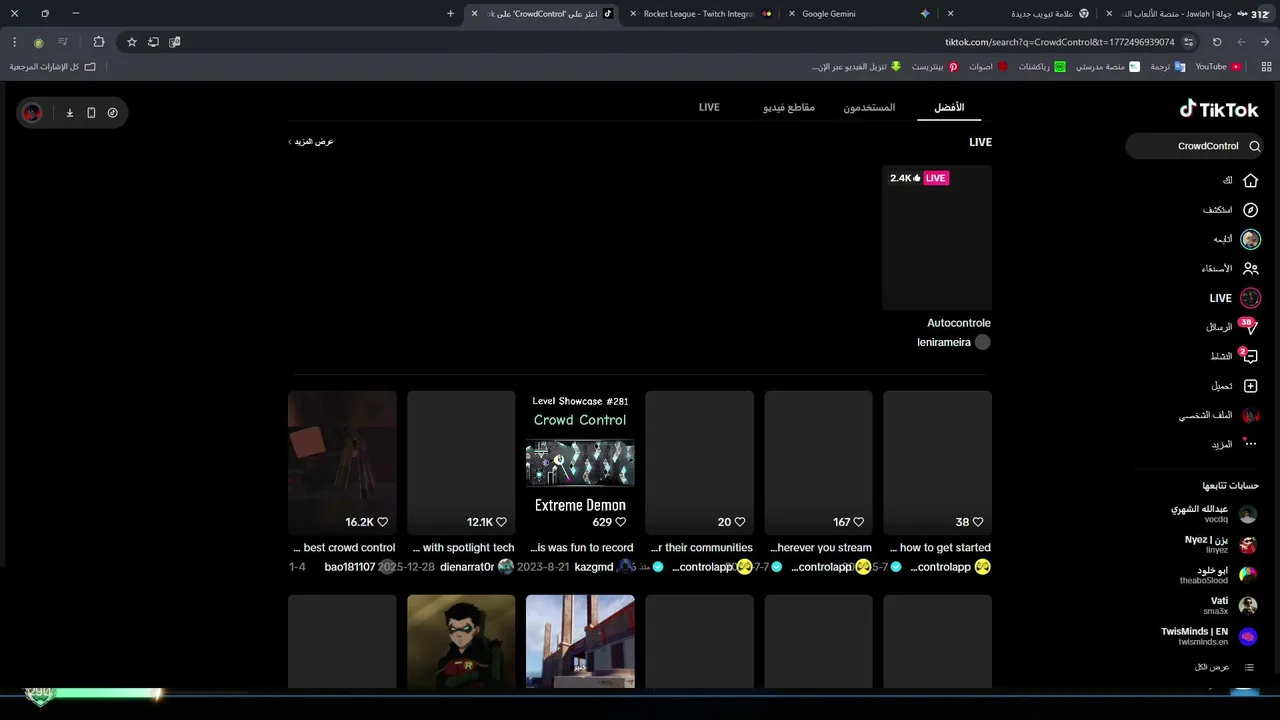This screenshot has width=1280, height=720.
Task: Open the Crowd Control Extreme Demon video
Action: point(580,463)
